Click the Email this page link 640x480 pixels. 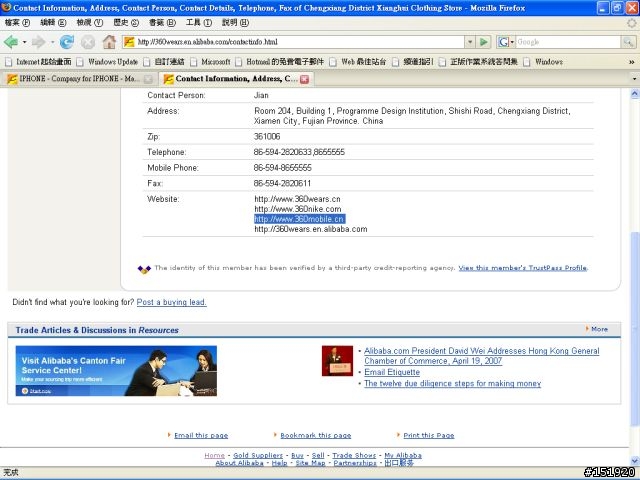tap(201, 436)
